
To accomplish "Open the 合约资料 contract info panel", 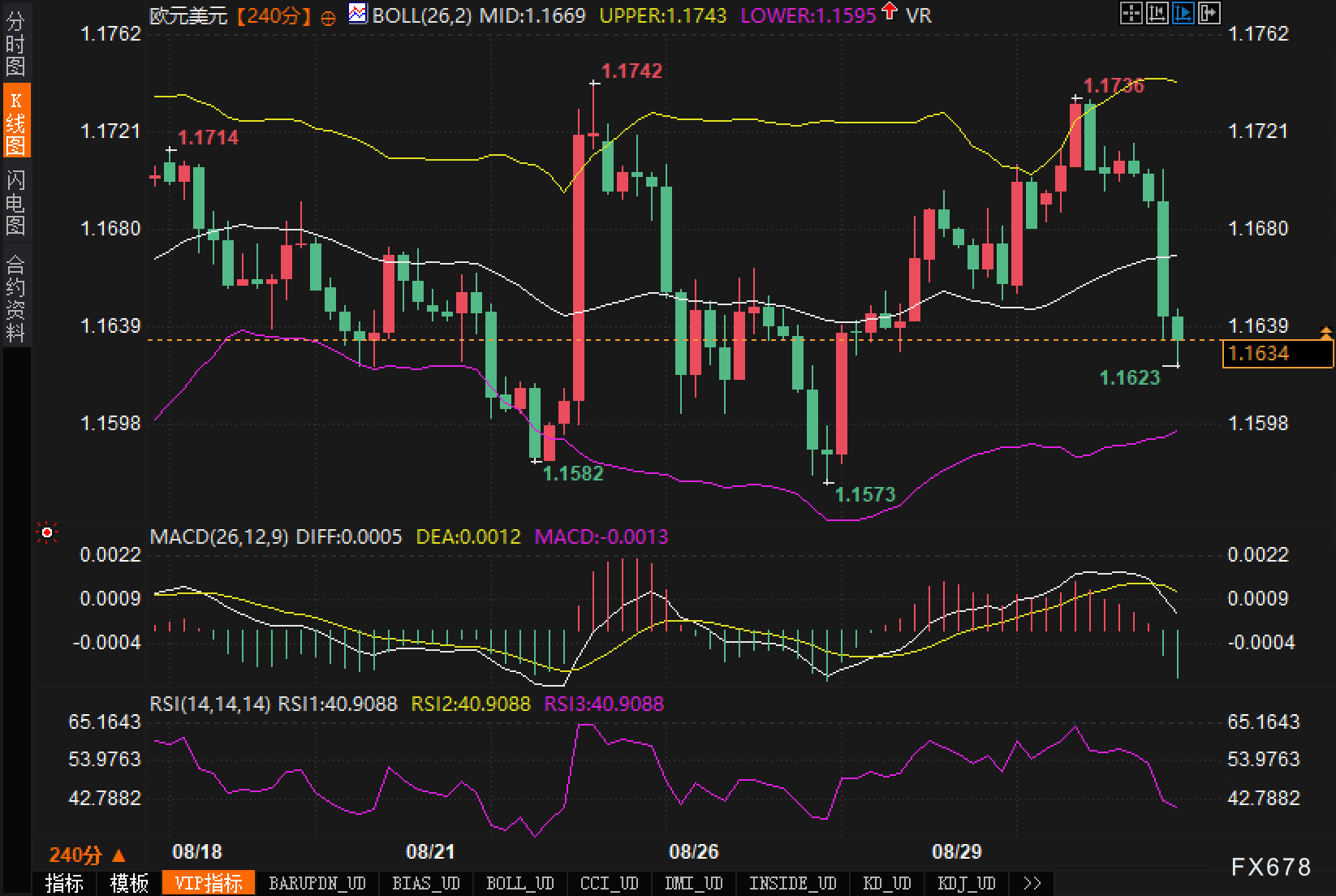I will coord(15,298).
